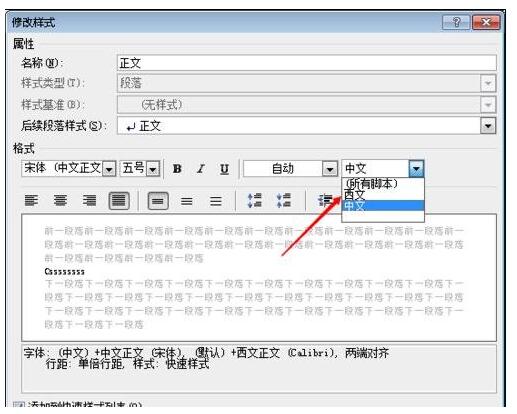Select justified alignment button
The height and width of the screenshot is (414, 517).
click(119, 201)
